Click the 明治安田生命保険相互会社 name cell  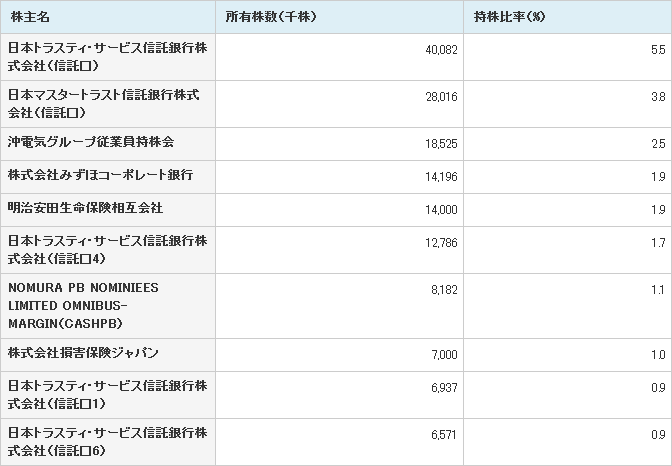click(108, 210)
